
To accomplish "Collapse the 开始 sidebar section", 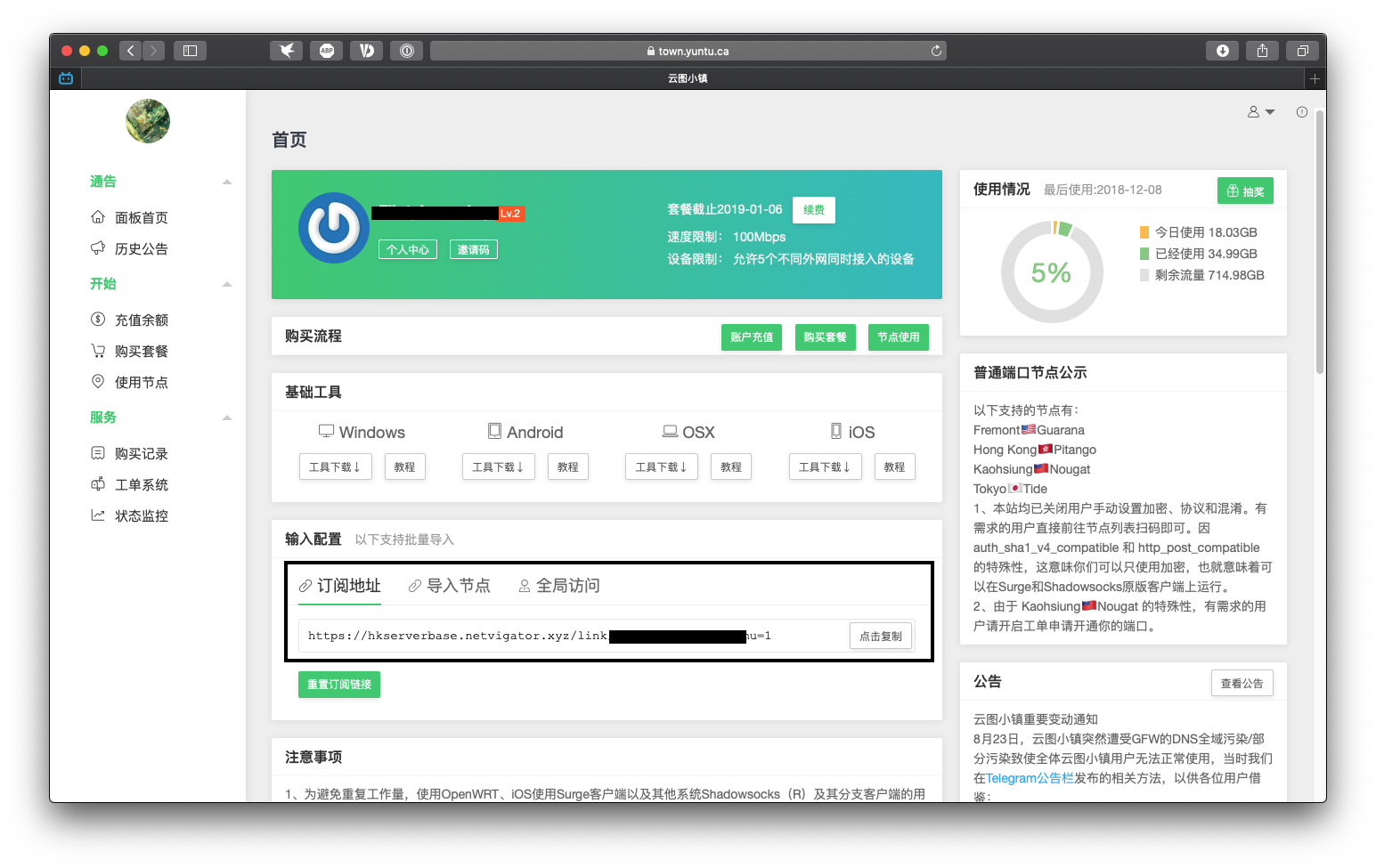I will pos(227,284).
